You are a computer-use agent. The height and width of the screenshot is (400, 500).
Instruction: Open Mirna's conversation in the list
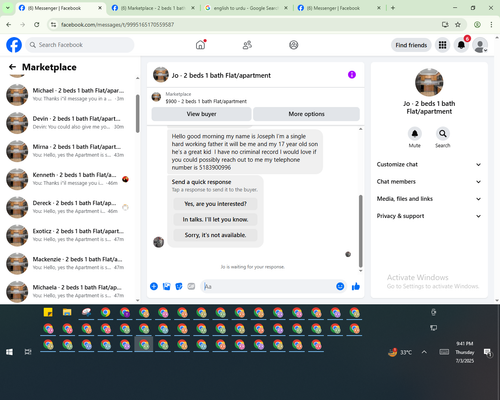pyautogui.click(x=68, y=151)
